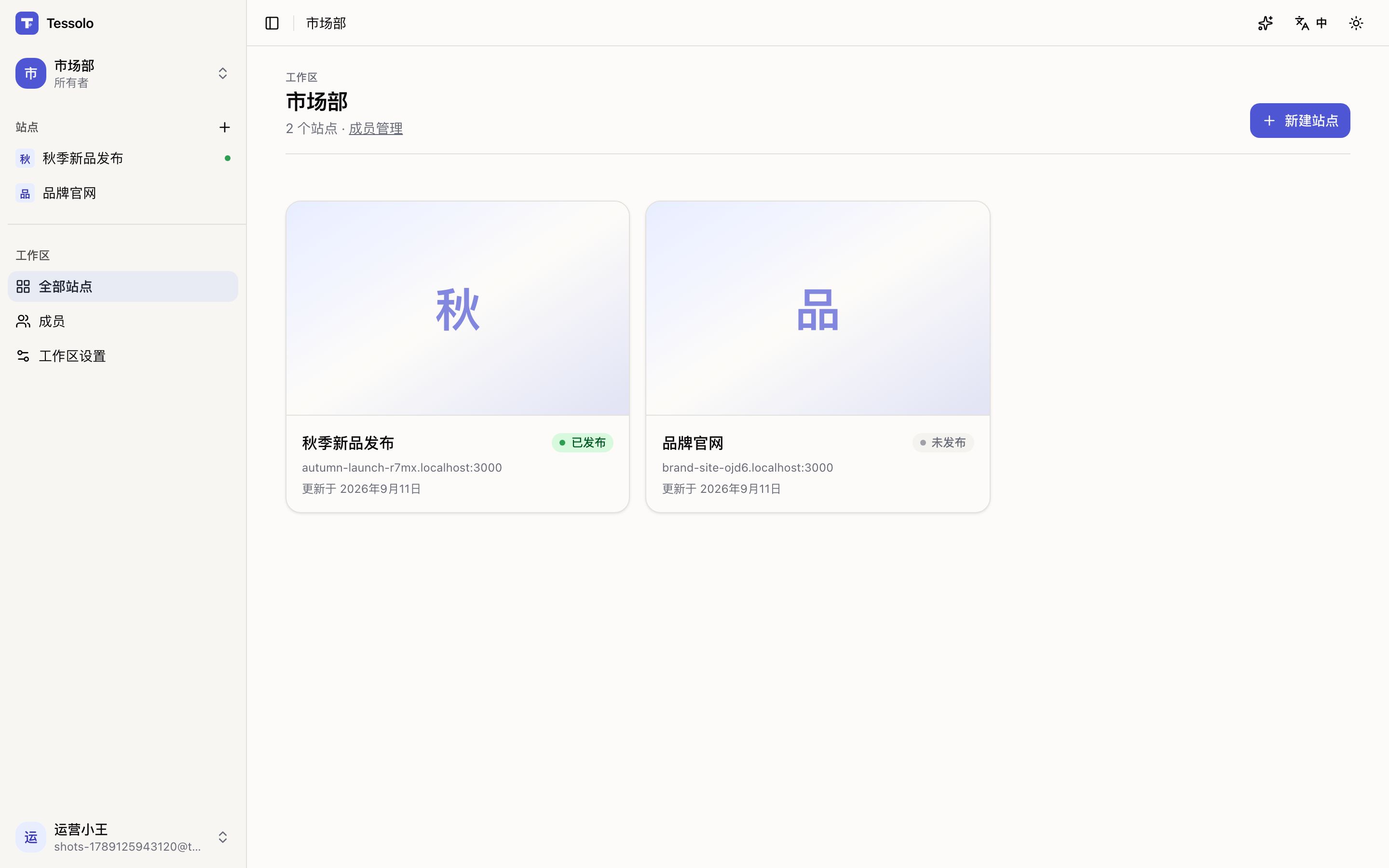Expand the 运营小王 account menu chevron
Image resolution: width=1389 pixels, height=868 pixels.
pyautogui.click(x=223, y=837)
